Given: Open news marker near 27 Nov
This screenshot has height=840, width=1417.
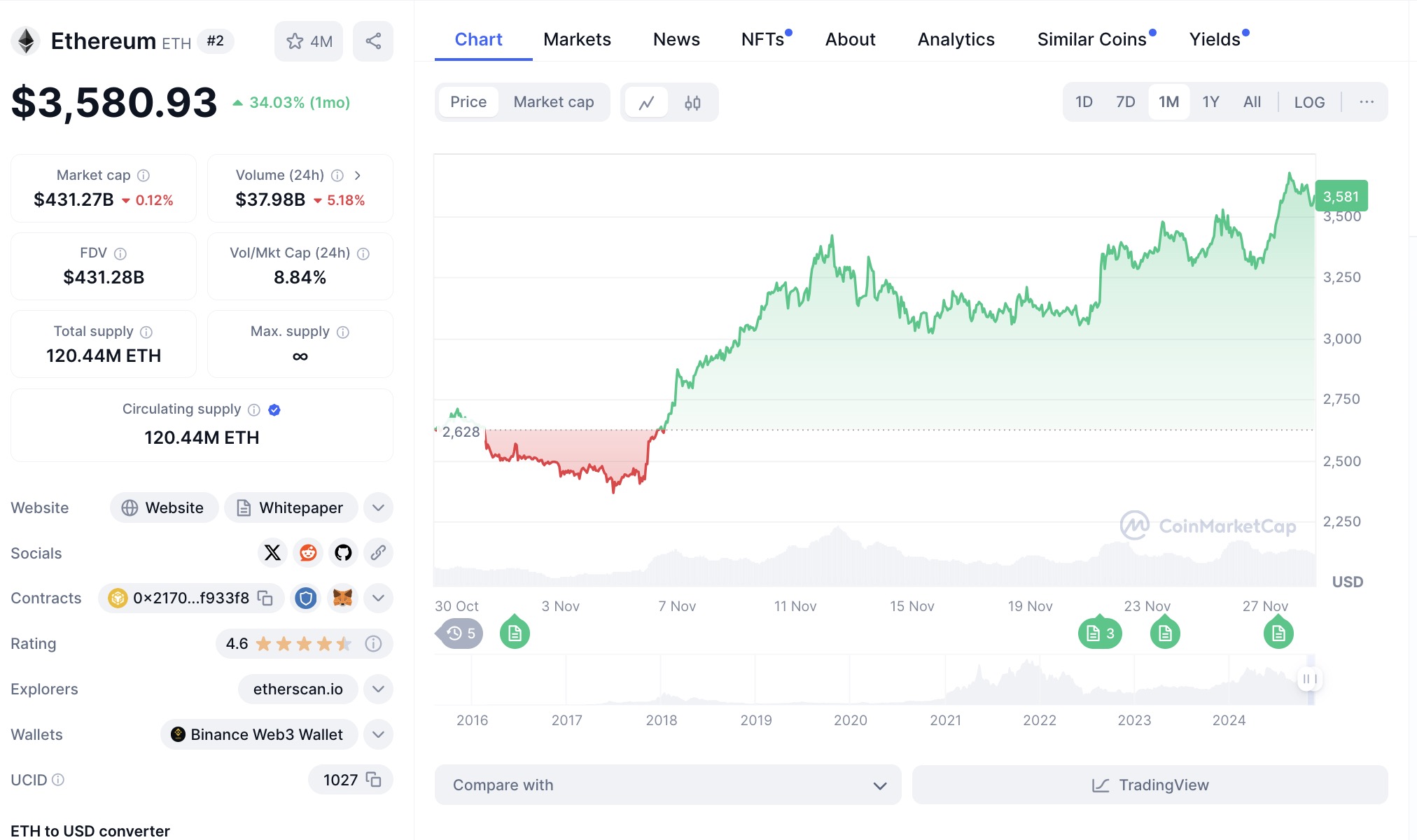Looking at the screenshot, I should click(1278, 633).
